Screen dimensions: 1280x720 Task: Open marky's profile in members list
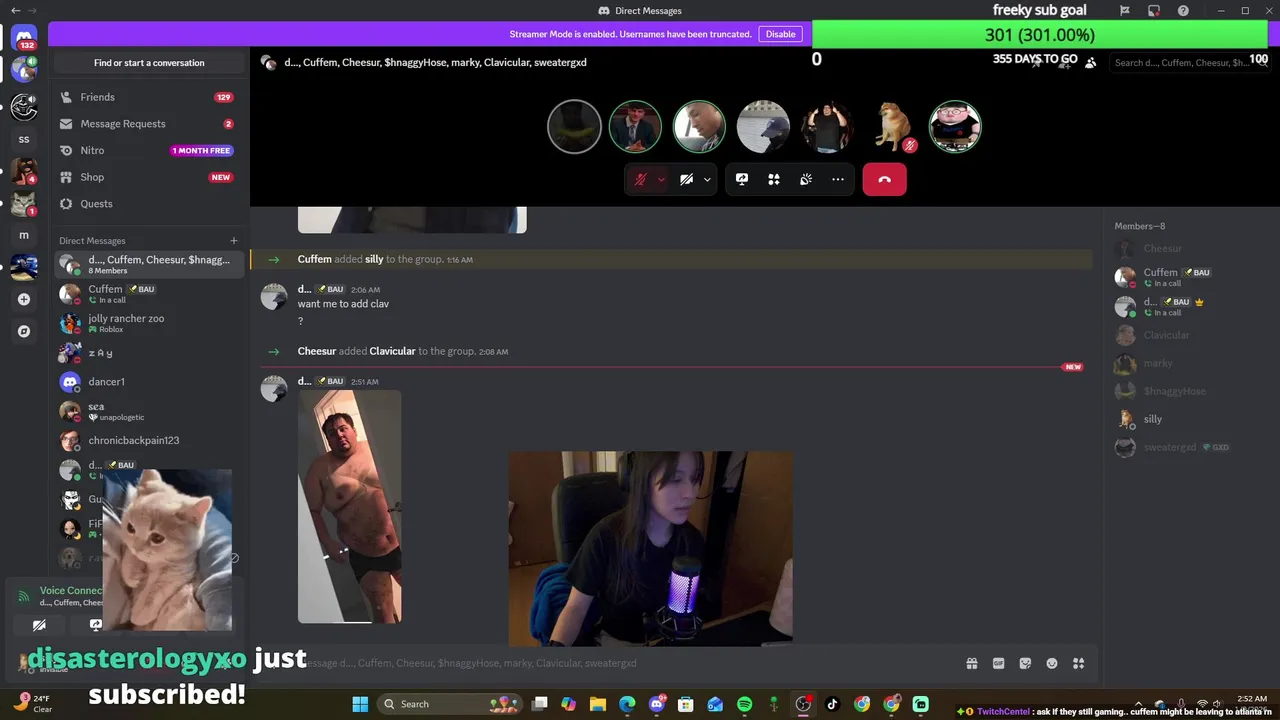(x=1190, y=363)
